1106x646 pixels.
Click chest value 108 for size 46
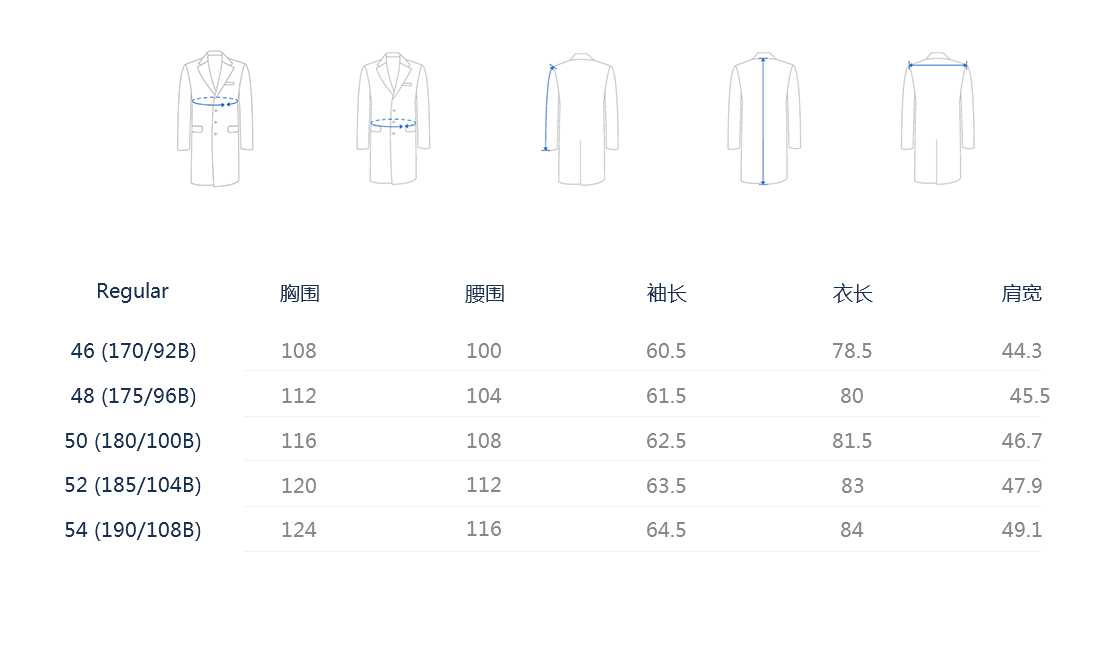(299, 351)
